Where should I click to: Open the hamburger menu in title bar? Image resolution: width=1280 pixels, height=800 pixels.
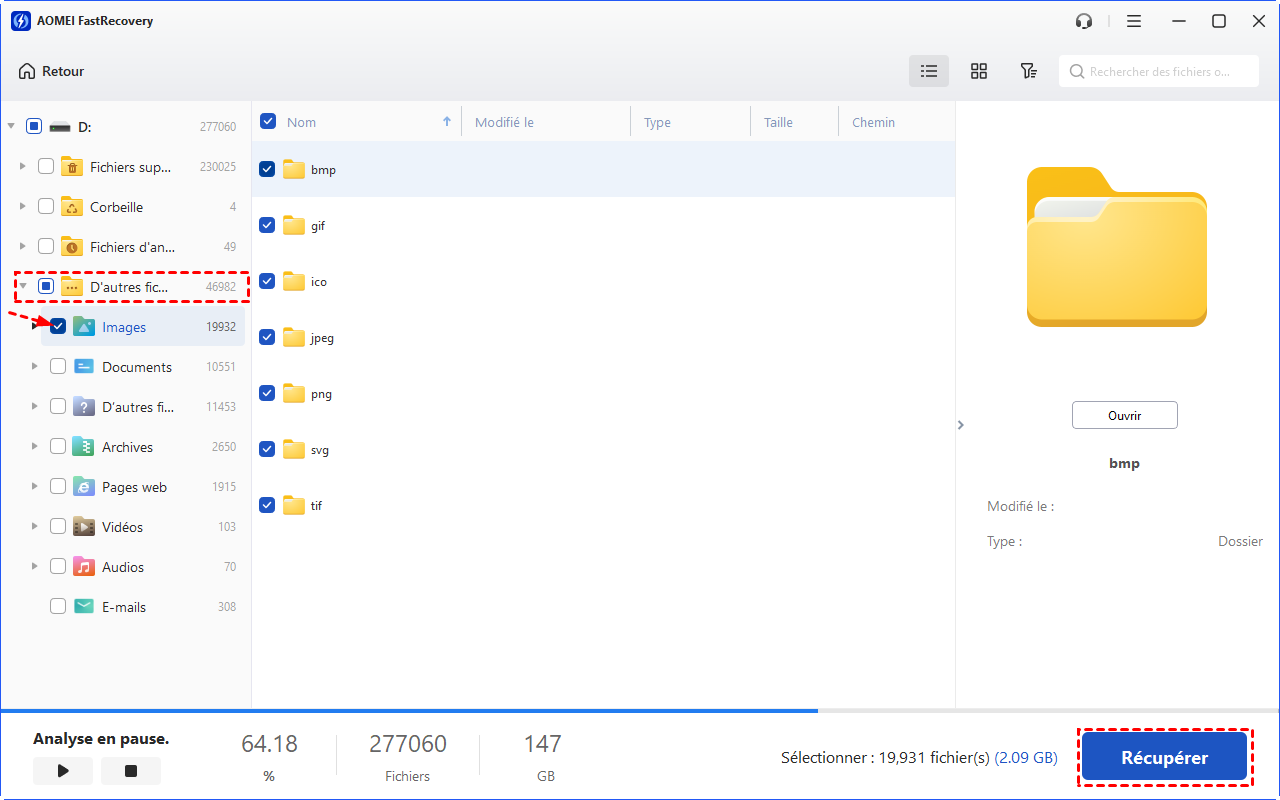(1133, 21)
